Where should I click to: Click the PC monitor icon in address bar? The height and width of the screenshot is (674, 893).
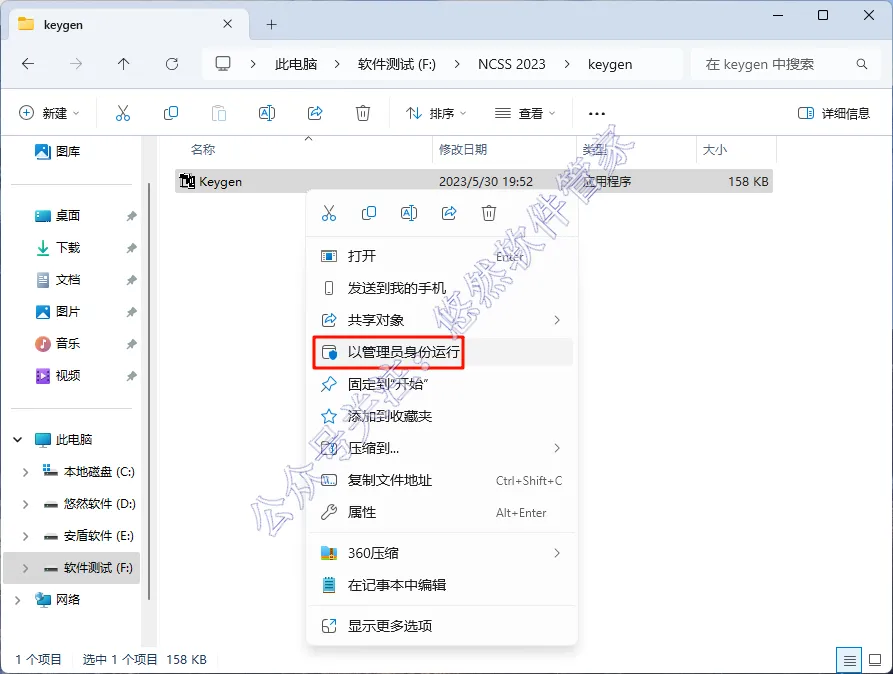(223, 64)
